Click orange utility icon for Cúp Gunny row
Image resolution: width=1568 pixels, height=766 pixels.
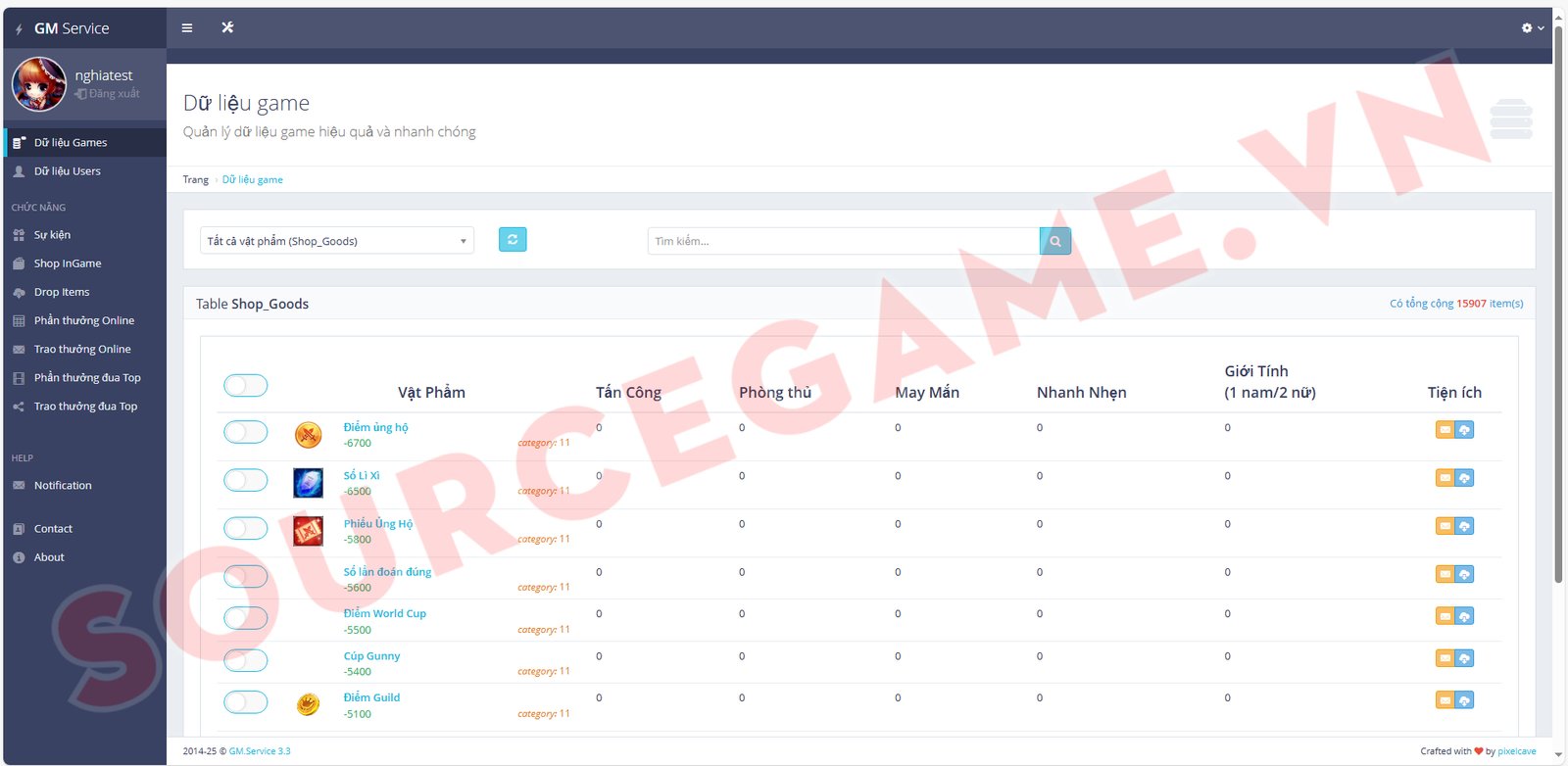1445,658
